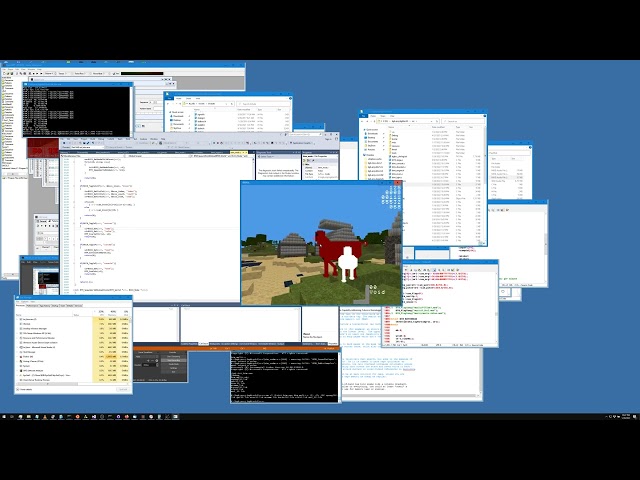Screen dimensions: 640x480
Task: Click search box in right Explorer window
Action: pyautogui.click(x=462, y=121)
